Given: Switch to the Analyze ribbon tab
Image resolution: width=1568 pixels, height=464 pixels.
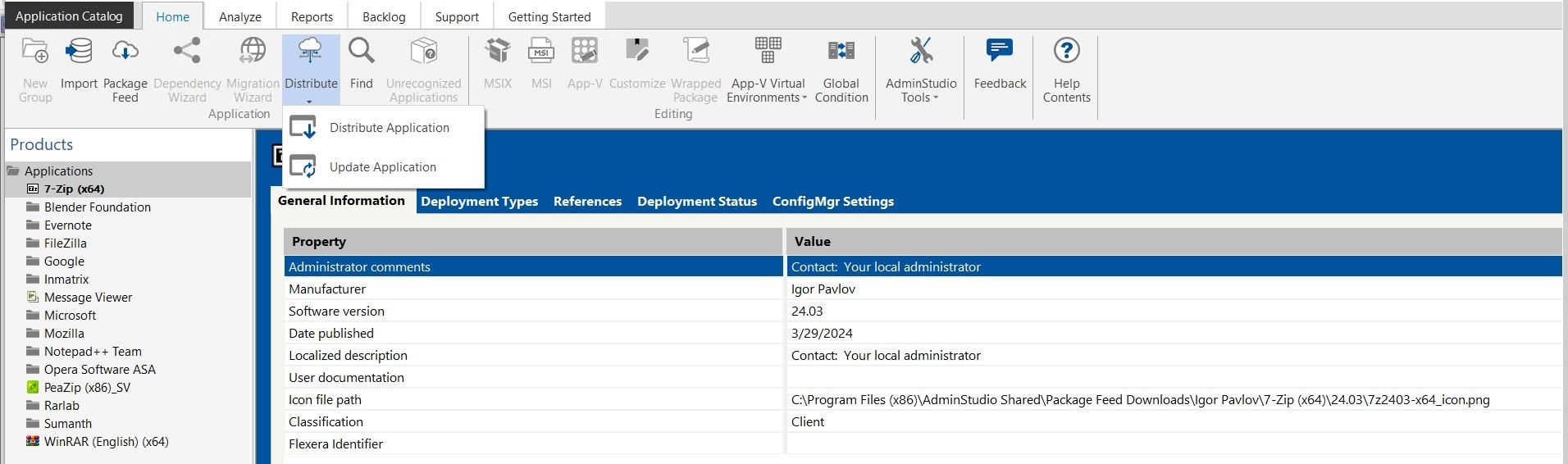Looking at the screenshot, I should 239,17.
